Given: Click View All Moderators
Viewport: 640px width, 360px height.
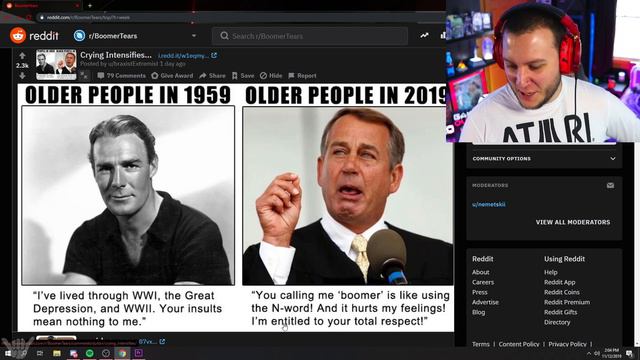Looking at the screenshot, I should [x=573, y=222].
